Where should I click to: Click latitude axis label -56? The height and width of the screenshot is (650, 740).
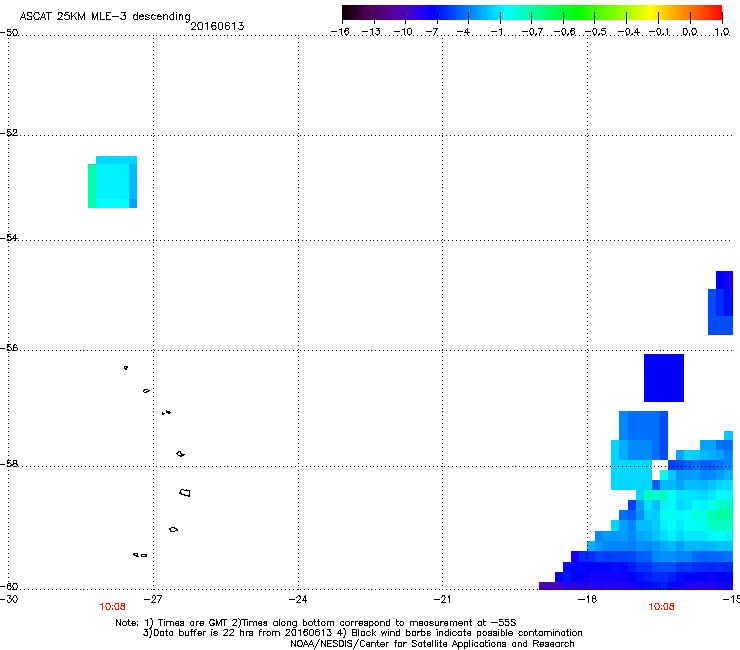click(9, 348)
